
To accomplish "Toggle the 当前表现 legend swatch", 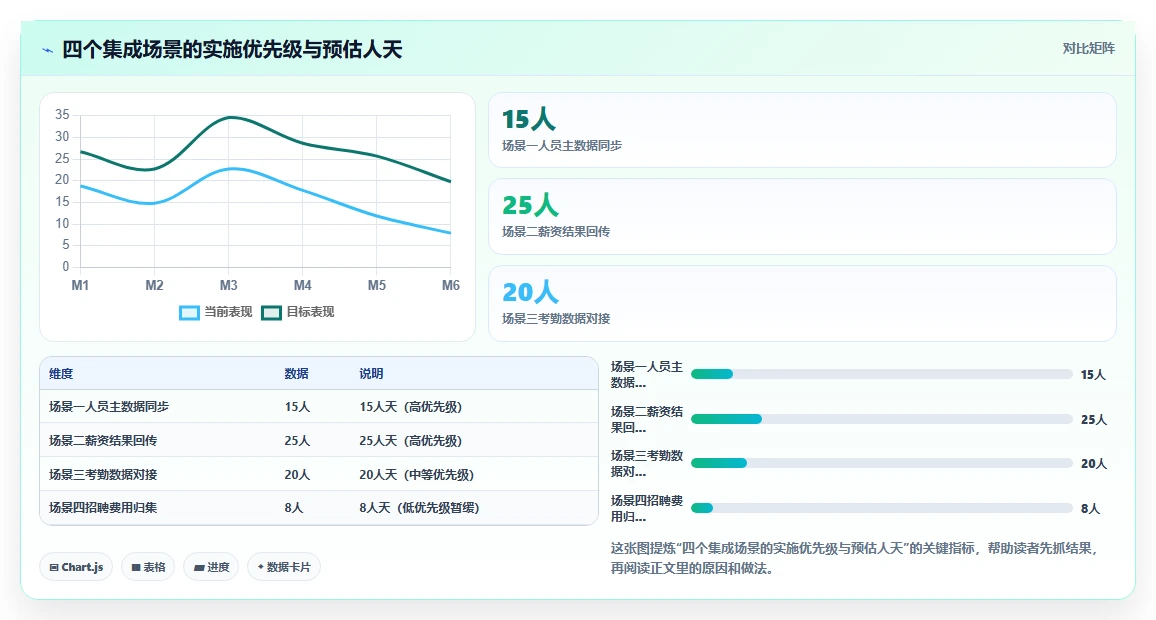I will click(x=189, y=313).
